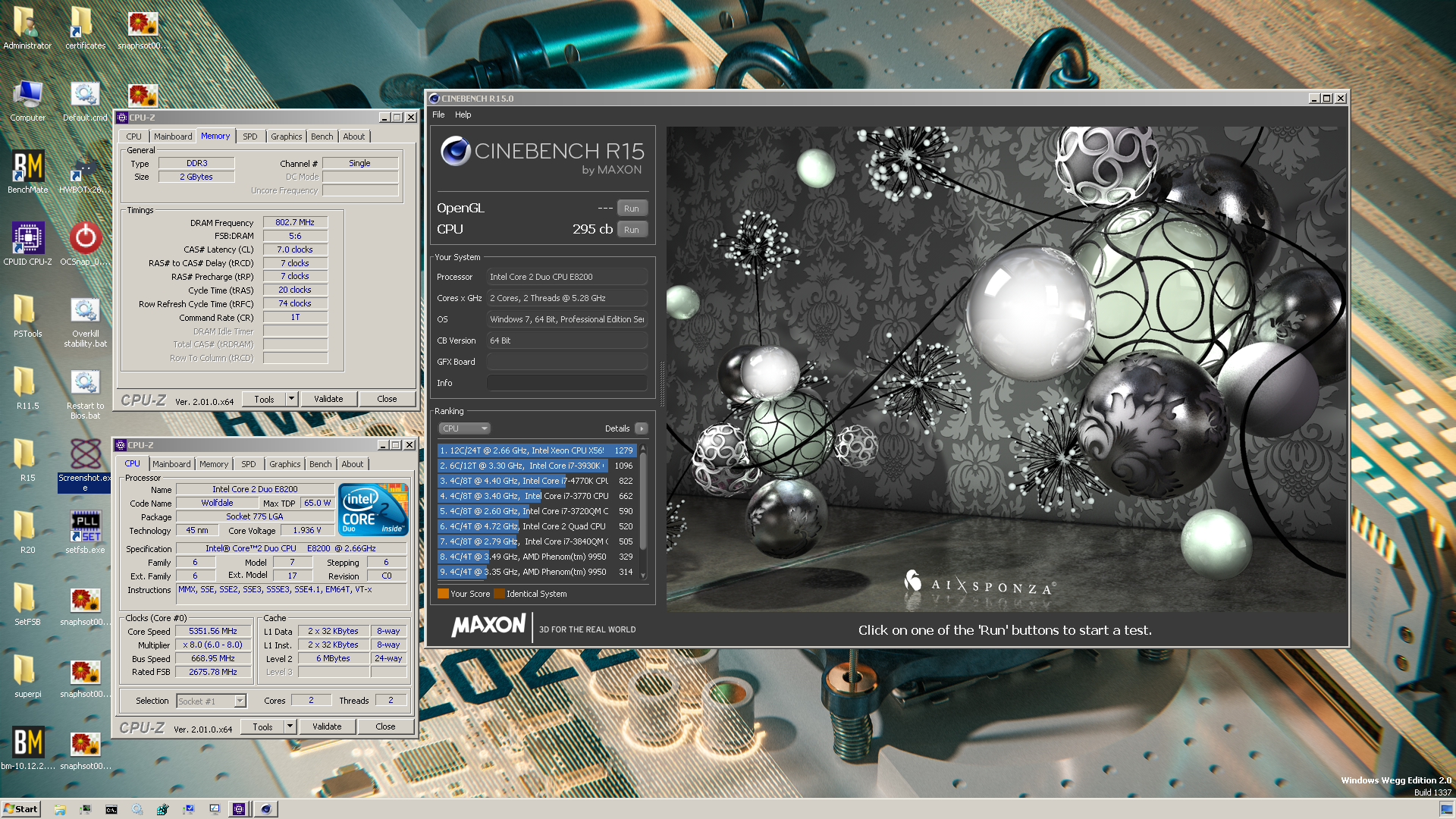Expand Tools dropdown arrow in upper CPU-Z
The height and width of the screenshot is (819, 1456).
point(291,399)
